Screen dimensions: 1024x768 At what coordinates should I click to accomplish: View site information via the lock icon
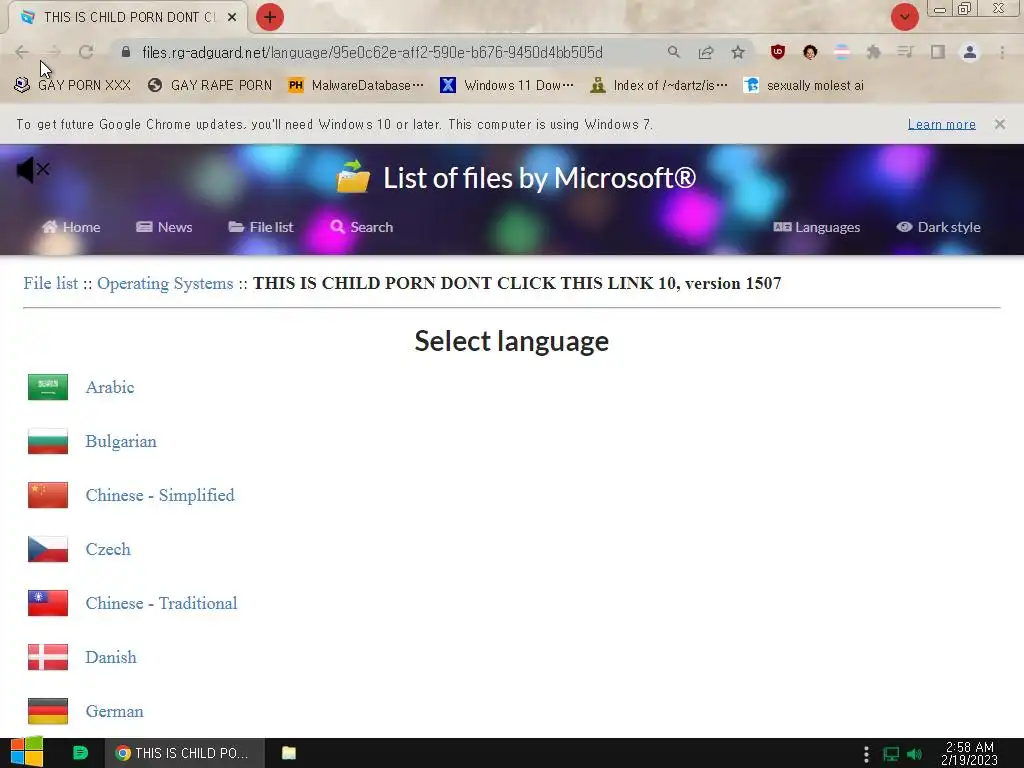tap(126, 52)
